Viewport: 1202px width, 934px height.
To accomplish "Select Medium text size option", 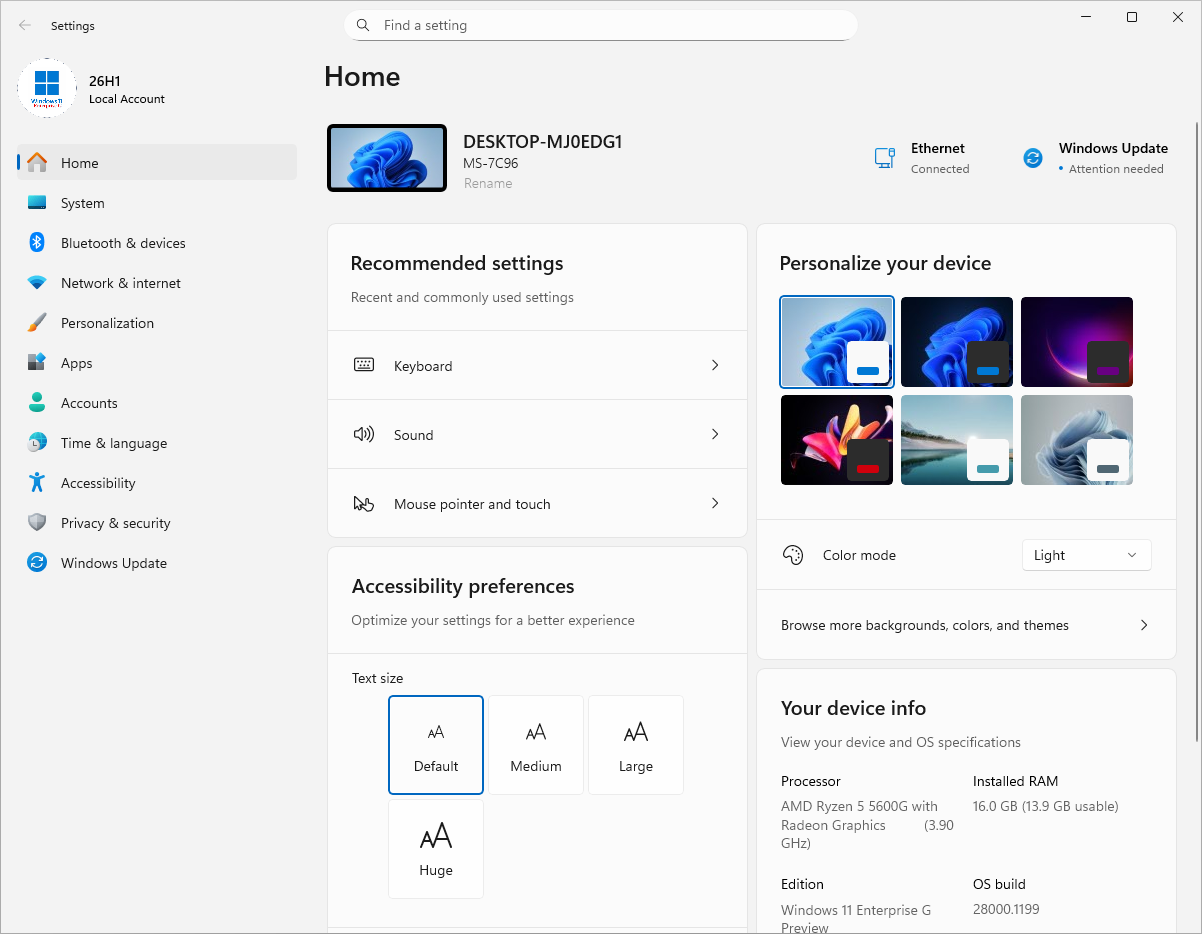I will 536,745.
